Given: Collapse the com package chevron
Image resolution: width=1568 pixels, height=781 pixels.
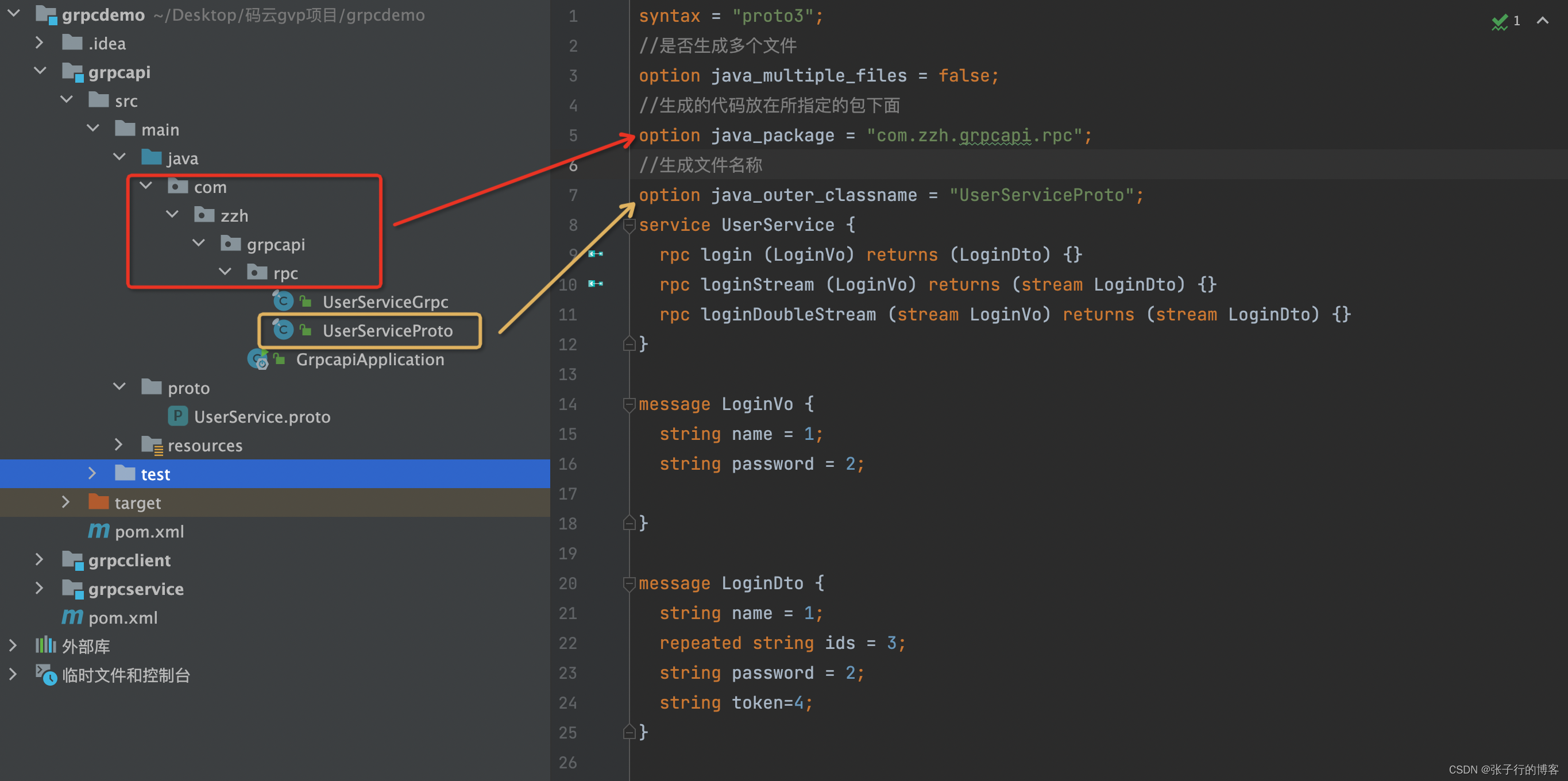Looking at the screenshot, I should (x=145, y=185).
